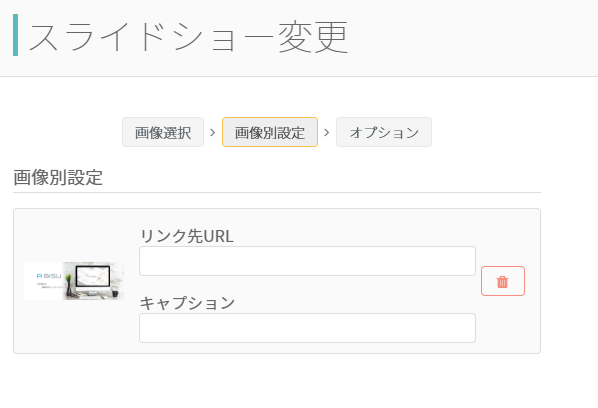598x408 pixels.
Task: Click the teal accent bar beside the title
Action: click(15, 35)
